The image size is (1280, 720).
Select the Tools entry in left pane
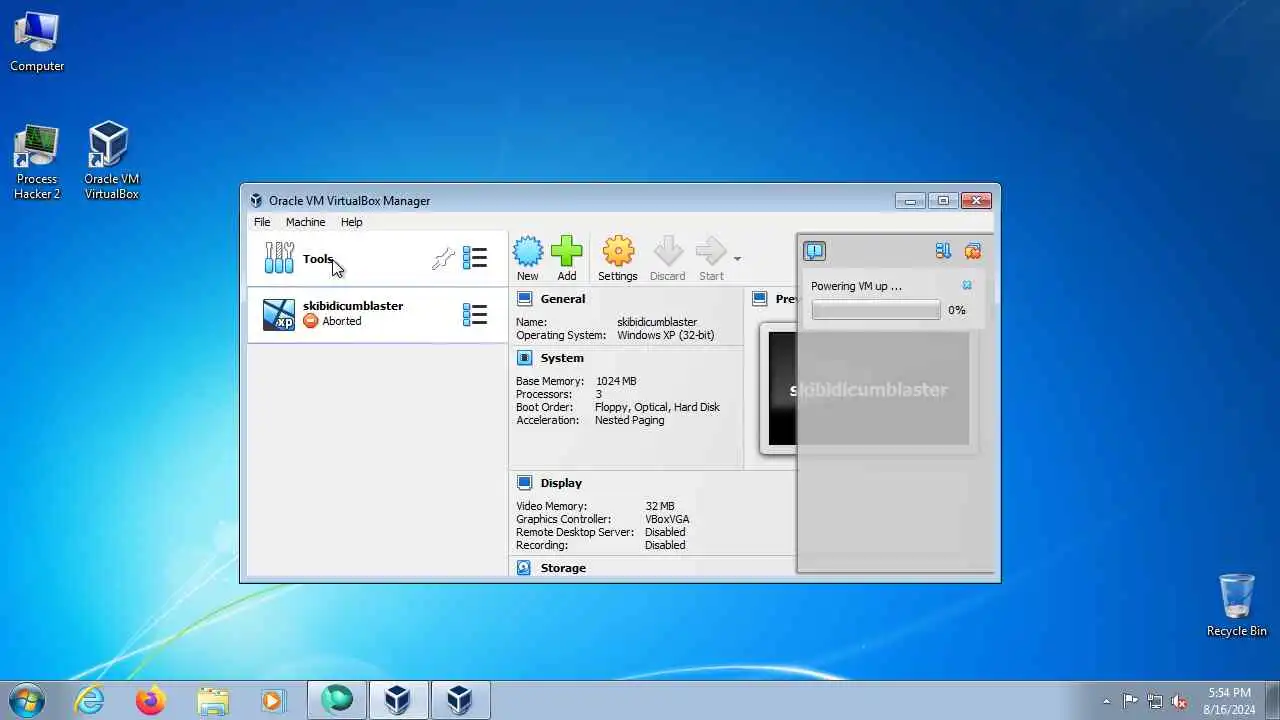[x=378, y=259]
